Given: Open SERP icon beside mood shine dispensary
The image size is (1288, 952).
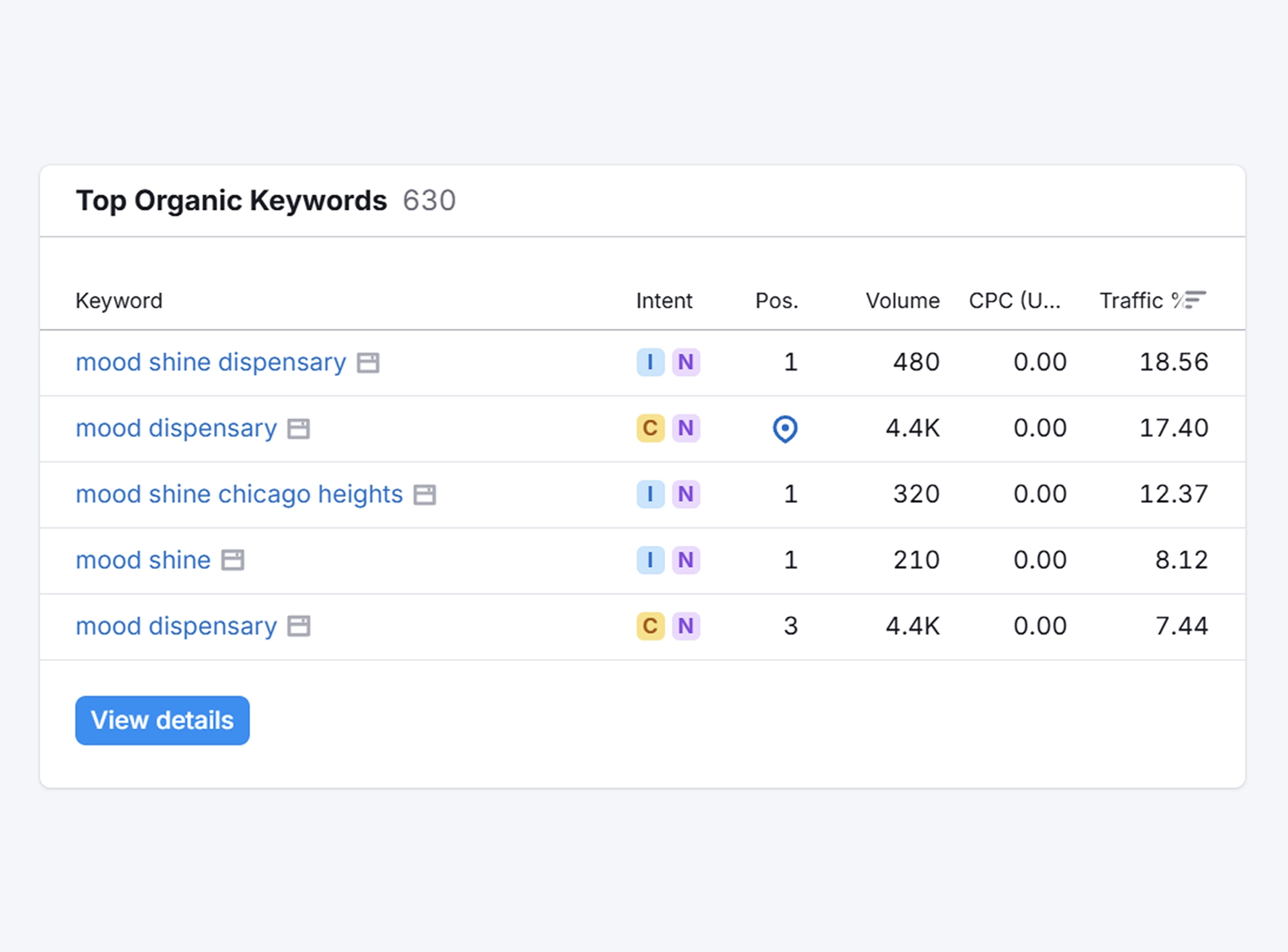Looking at the screenshot, I should (x=368, y=363).
